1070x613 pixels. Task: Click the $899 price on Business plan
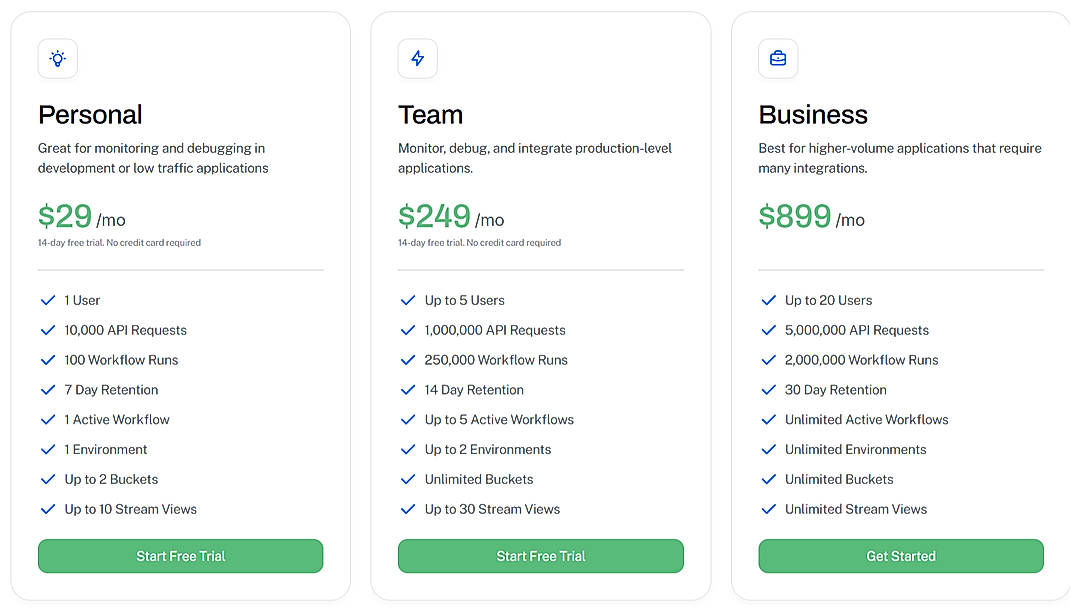(793, 216)
